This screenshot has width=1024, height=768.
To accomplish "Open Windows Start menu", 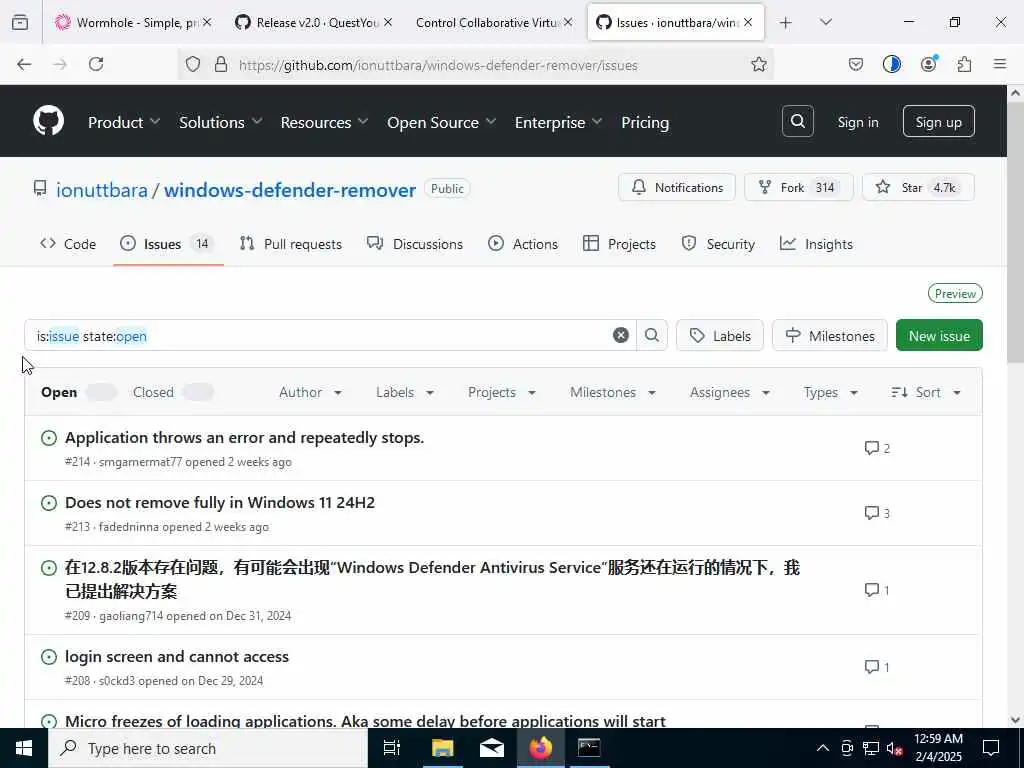I will coord(24,748).
